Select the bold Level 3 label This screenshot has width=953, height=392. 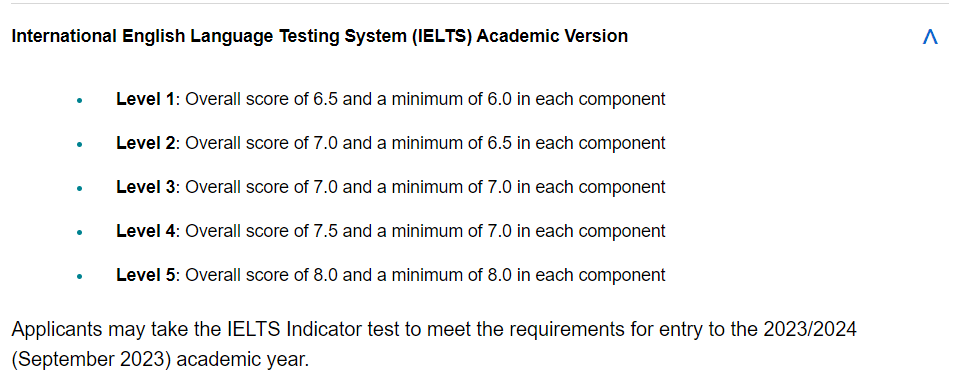145,187
